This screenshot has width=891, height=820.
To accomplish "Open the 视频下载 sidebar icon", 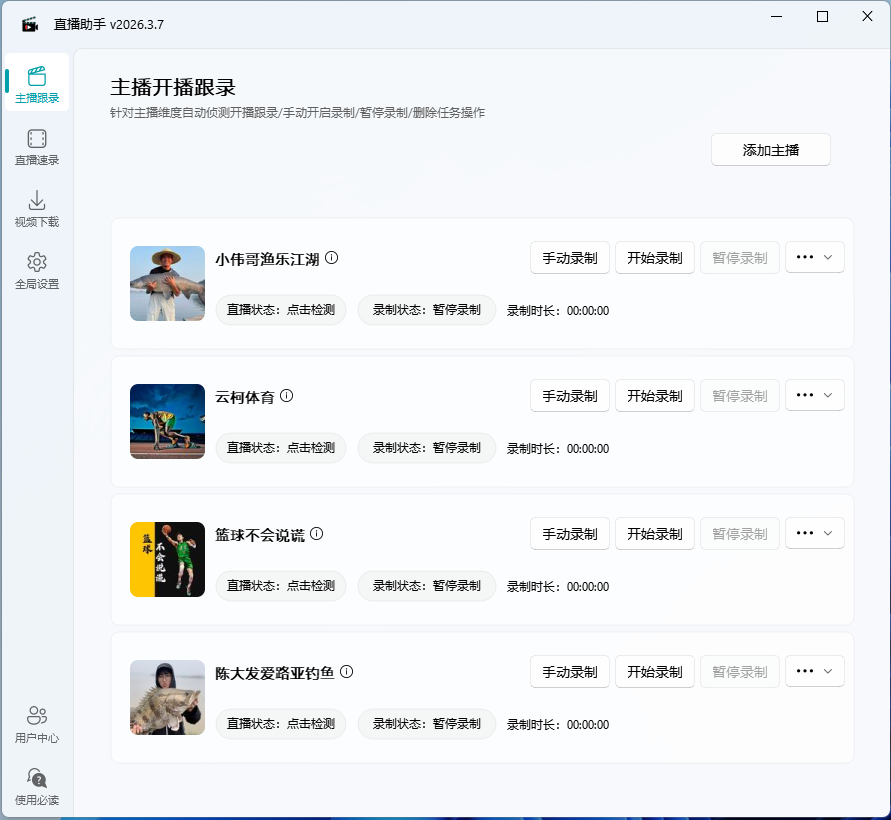I will click(x=36, y=208).
